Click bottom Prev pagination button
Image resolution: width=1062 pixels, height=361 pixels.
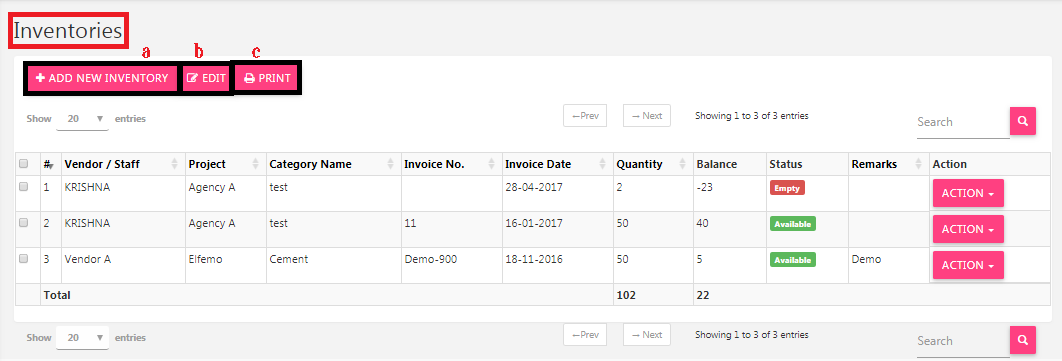585,335
